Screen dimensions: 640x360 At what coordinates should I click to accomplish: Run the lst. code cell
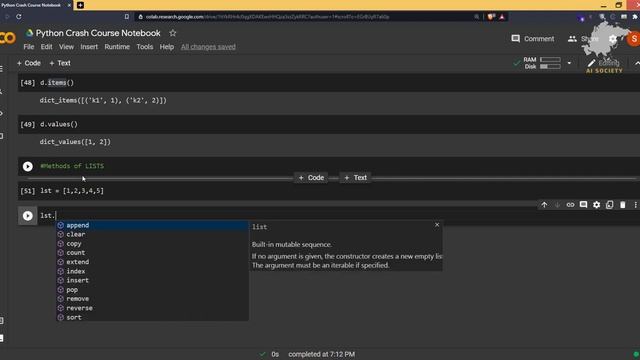pos(27,216)
